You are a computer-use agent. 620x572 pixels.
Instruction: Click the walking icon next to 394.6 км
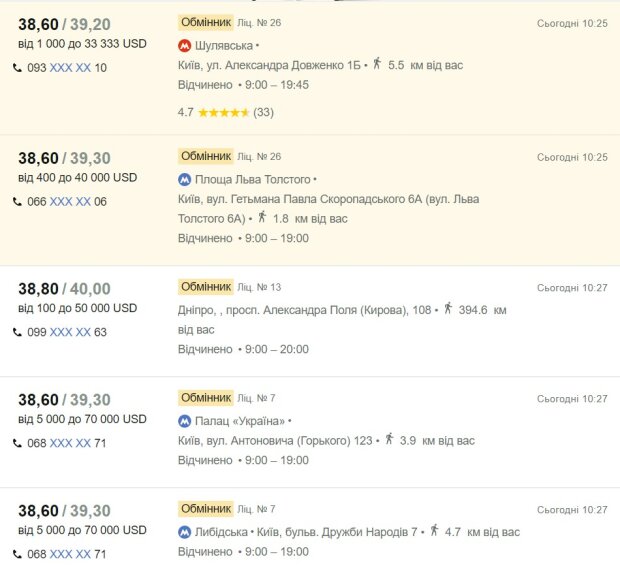pos(448,308)
